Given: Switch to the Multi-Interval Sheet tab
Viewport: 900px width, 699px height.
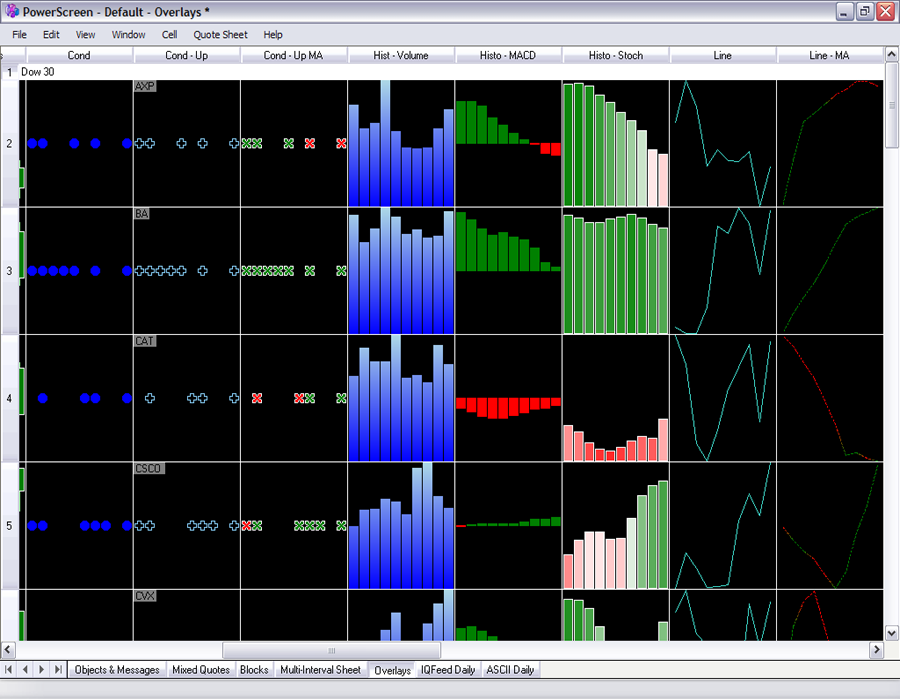Looking at the screenshot, I should click(320, 670).
